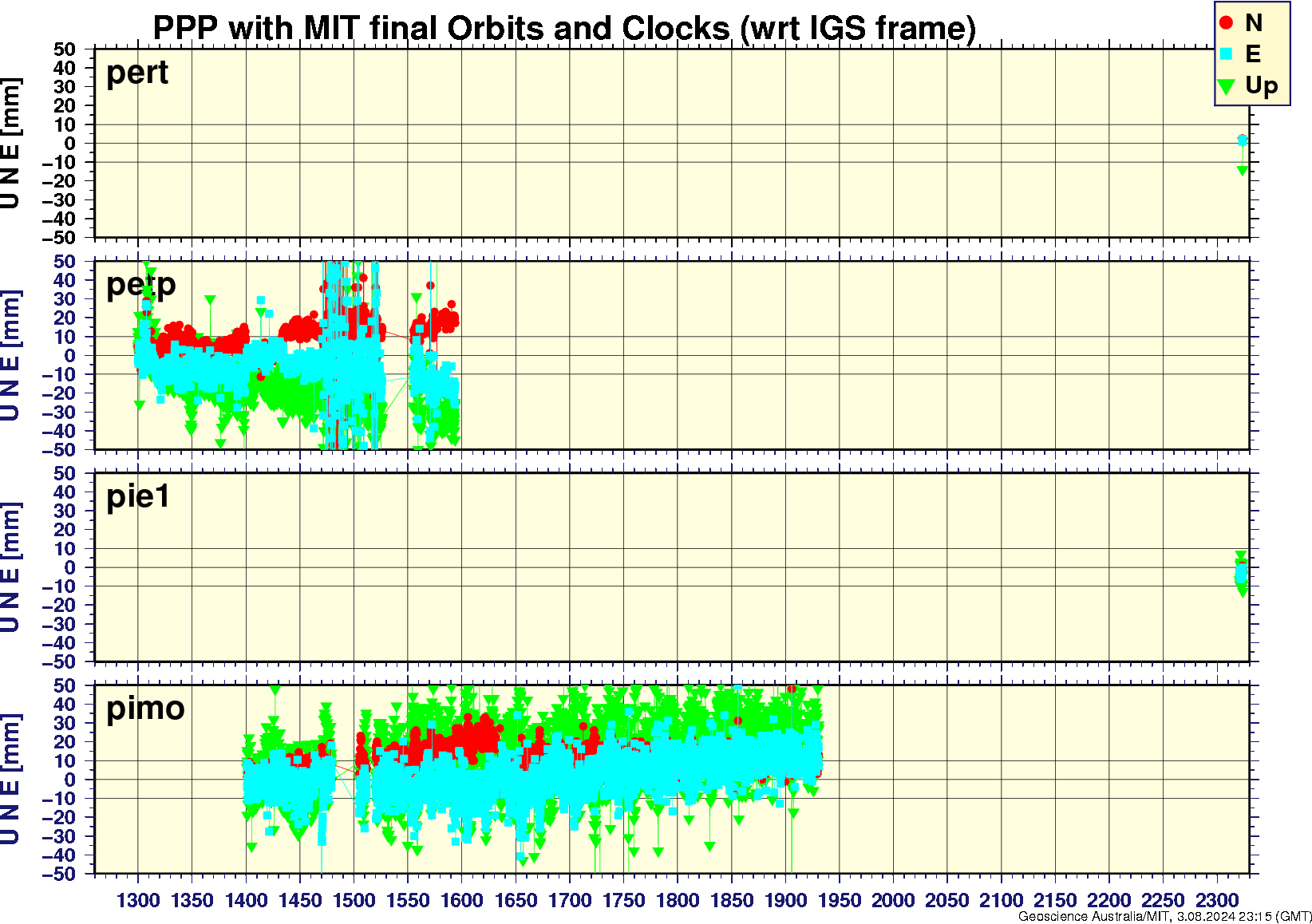Click the x-axis label 1300
The width and height of the screenshot is (1312, 924).
pos(138,901)
